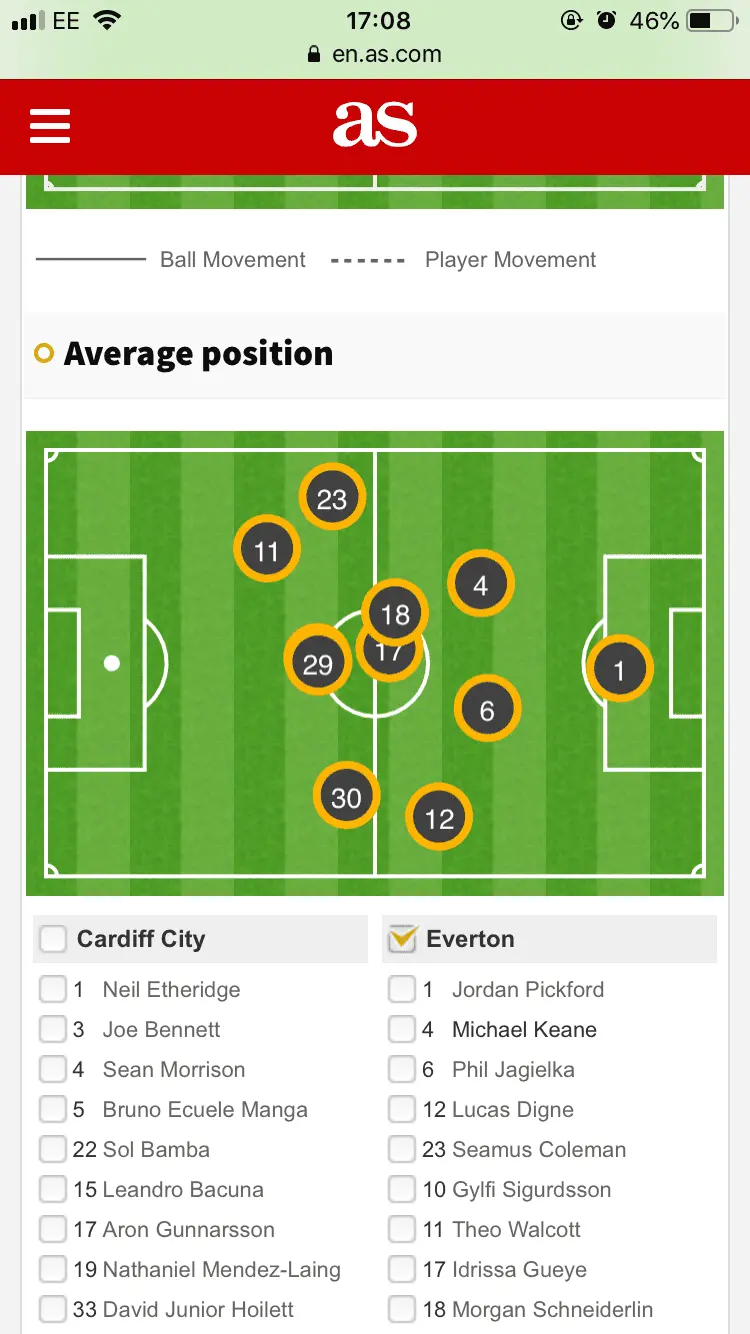
Task: Click player marker number 30
Action: 346,797
